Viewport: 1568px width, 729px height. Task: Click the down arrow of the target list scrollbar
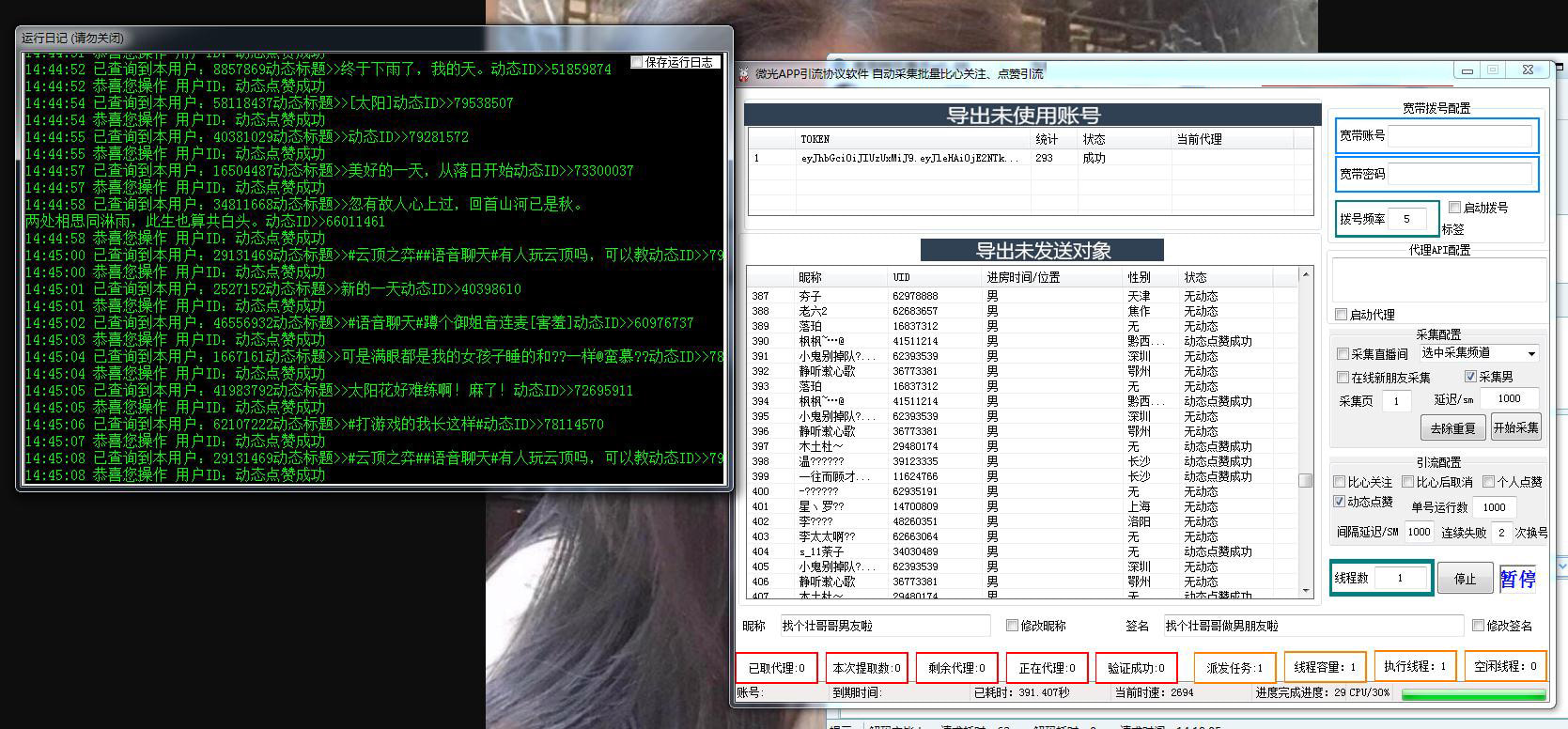[1305, 589]
